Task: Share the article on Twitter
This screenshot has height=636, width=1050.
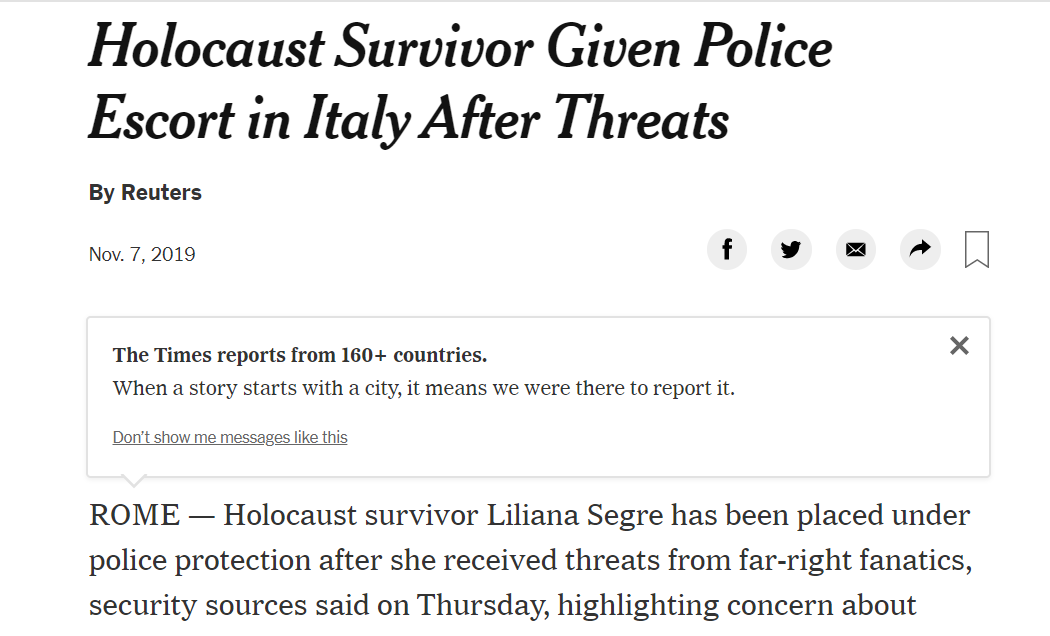Action: (x=791, y=250)
